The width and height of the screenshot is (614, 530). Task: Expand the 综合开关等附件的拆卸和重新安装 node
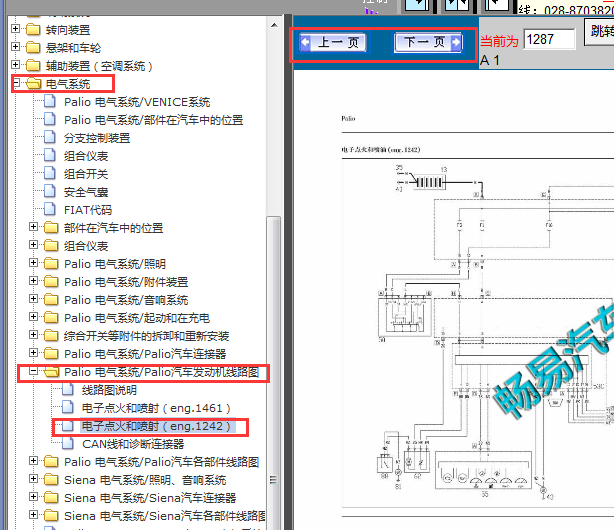pos(33,335)
